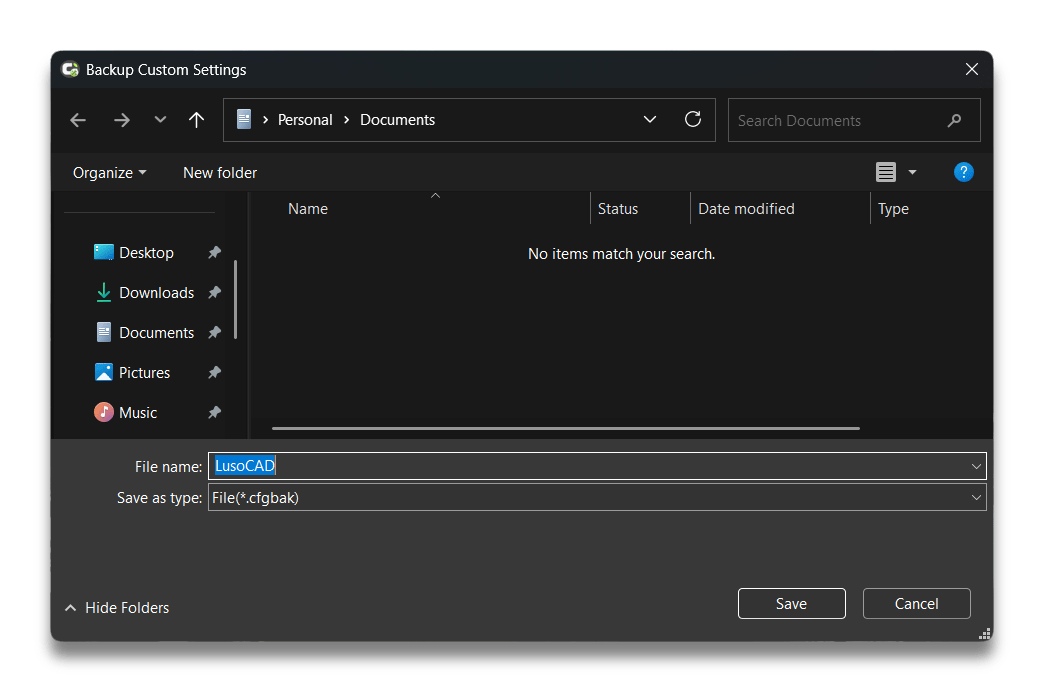
Task: Click the pin icon beside Desktop
Action: 214,253
